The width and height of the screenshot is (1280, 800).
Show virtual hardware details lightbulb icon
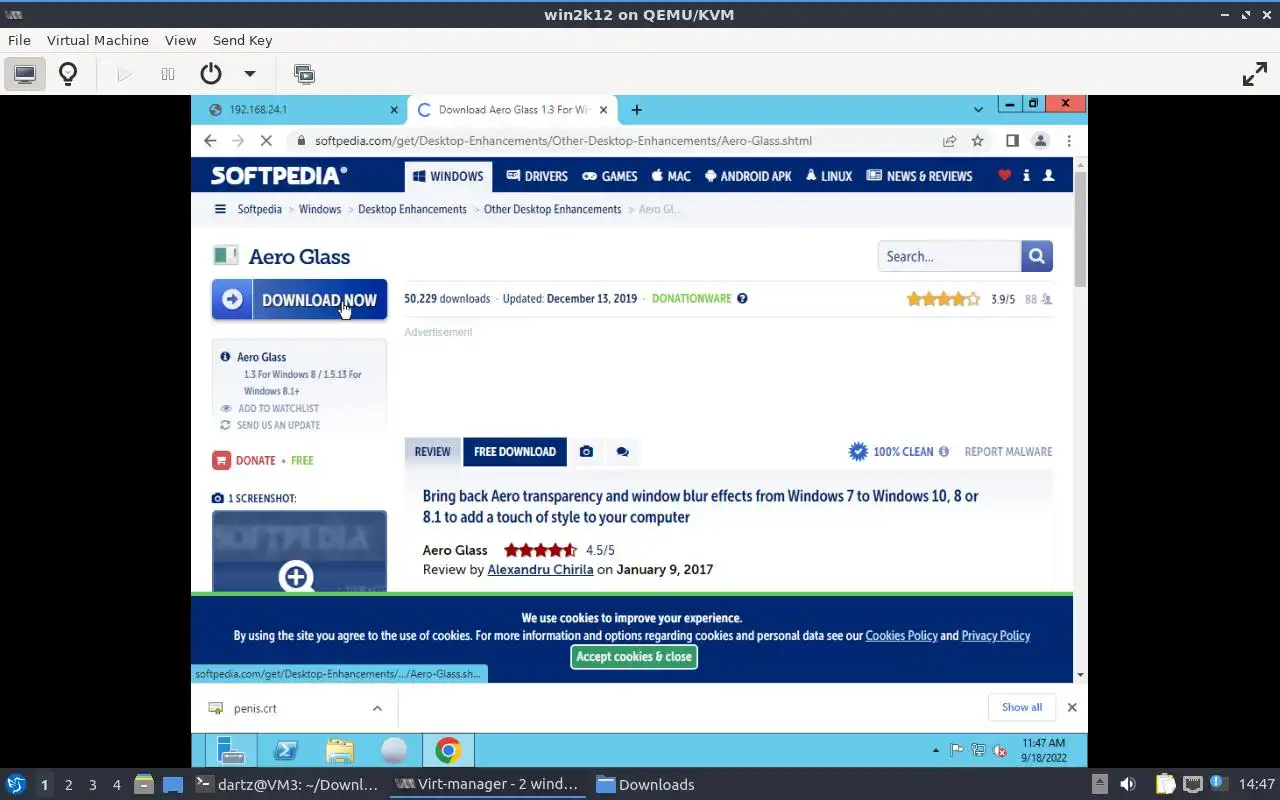coord(68,74)
